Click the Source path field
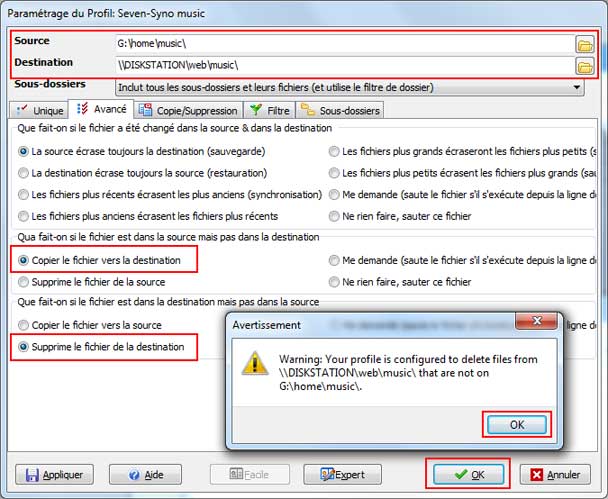Image resolution: width=608 pixels, height=499 pixels. (344, 44)
